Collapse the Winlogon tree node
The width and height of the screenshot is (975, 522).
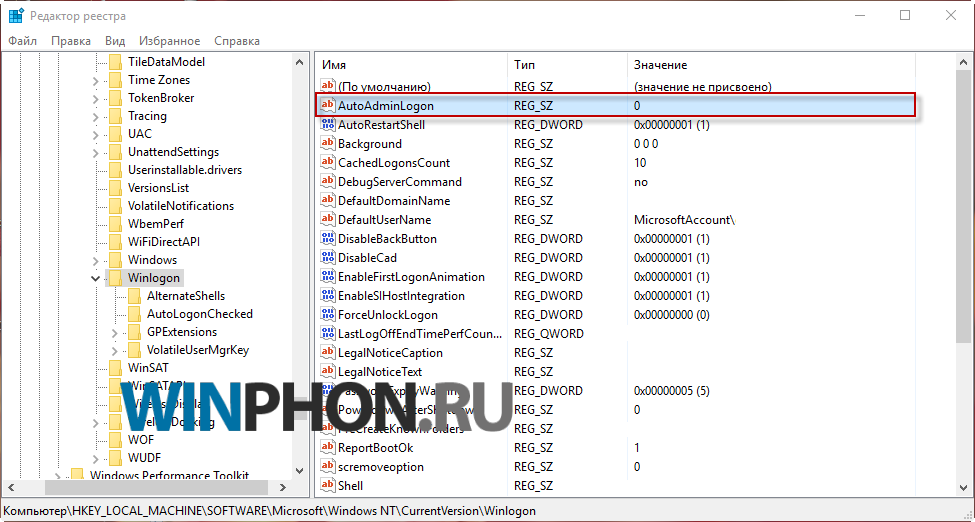[95, 278]
